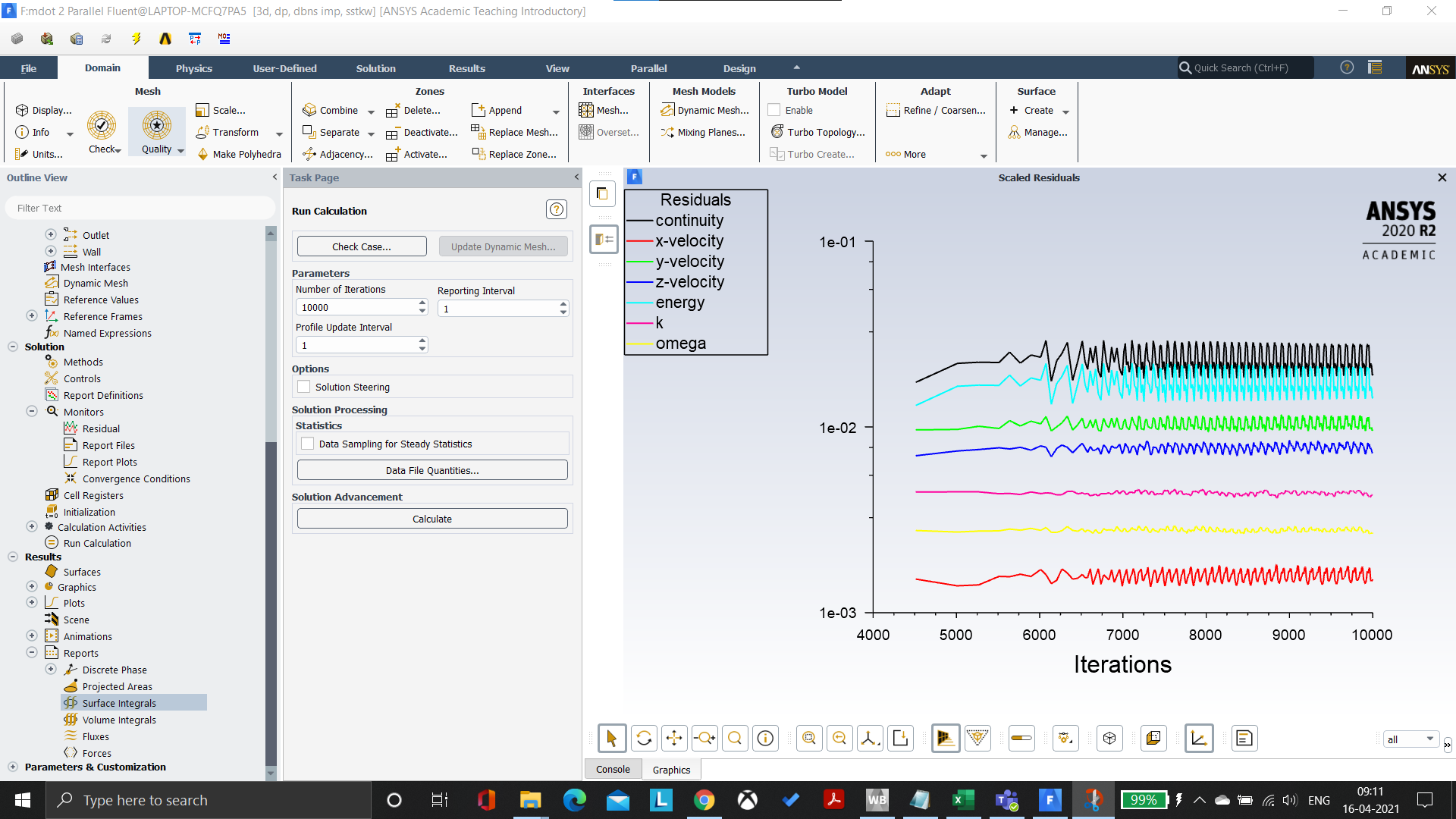This screenshot has height=819, width=1456.
Task: Click the Windows Start button
Action: point(23,800)
